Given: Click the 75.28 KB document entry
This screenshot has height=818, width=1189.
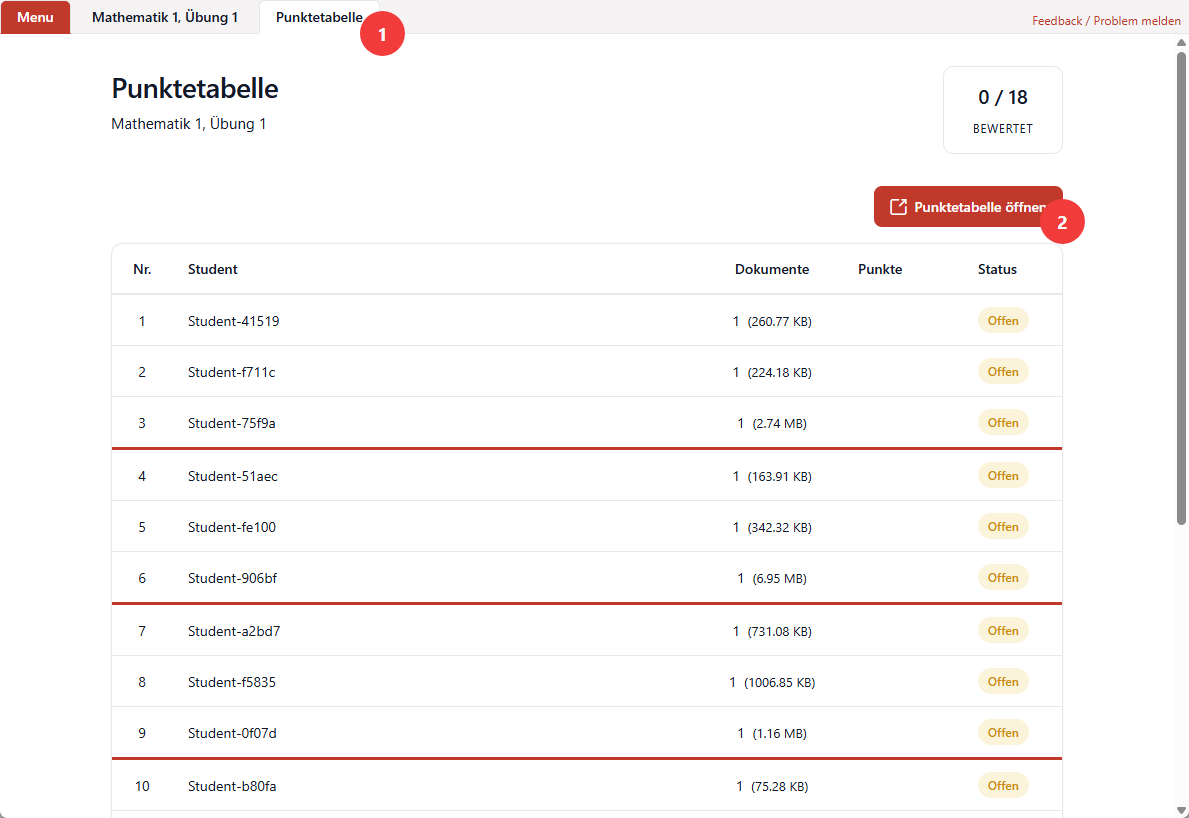Looking at the screenshot, I should [x=772, y=786].
